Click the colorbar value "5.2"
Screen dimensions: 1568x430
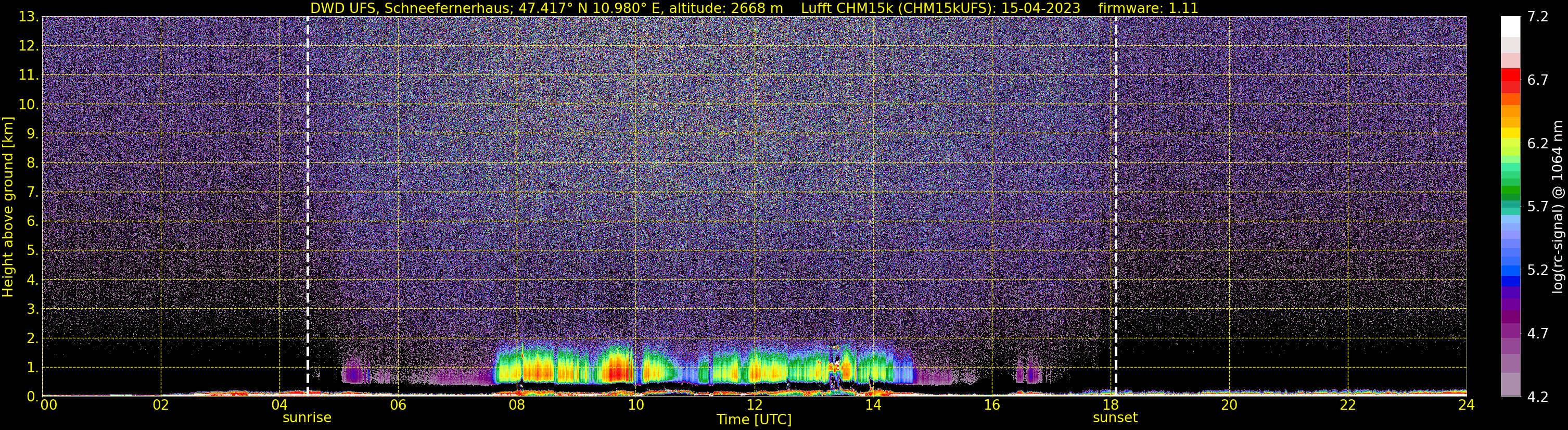pos(1538,270)
